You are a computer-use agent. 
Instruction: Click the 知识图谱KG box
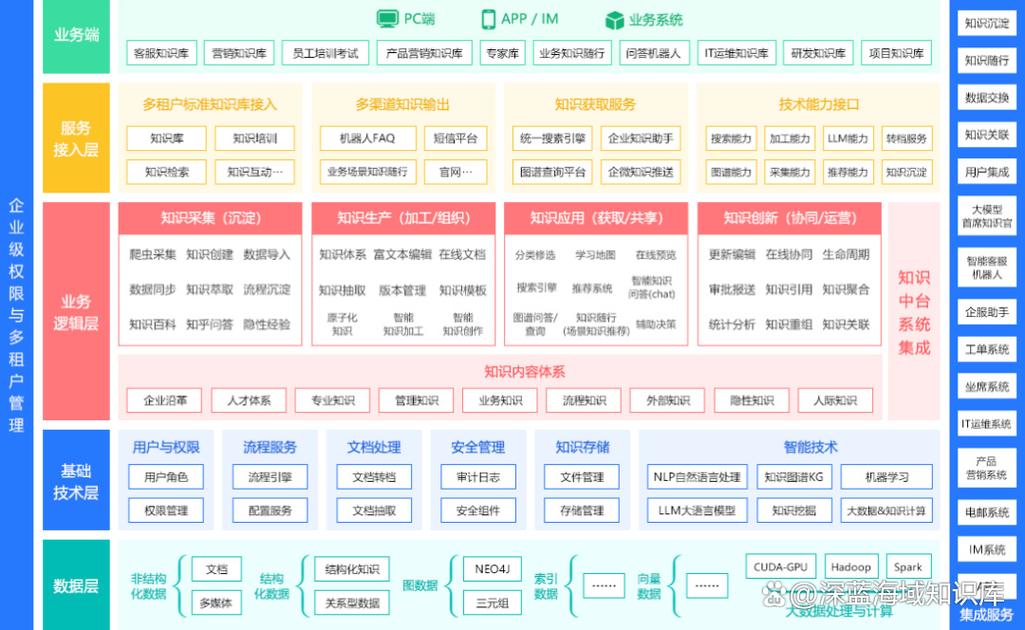[x=794, y=477]
